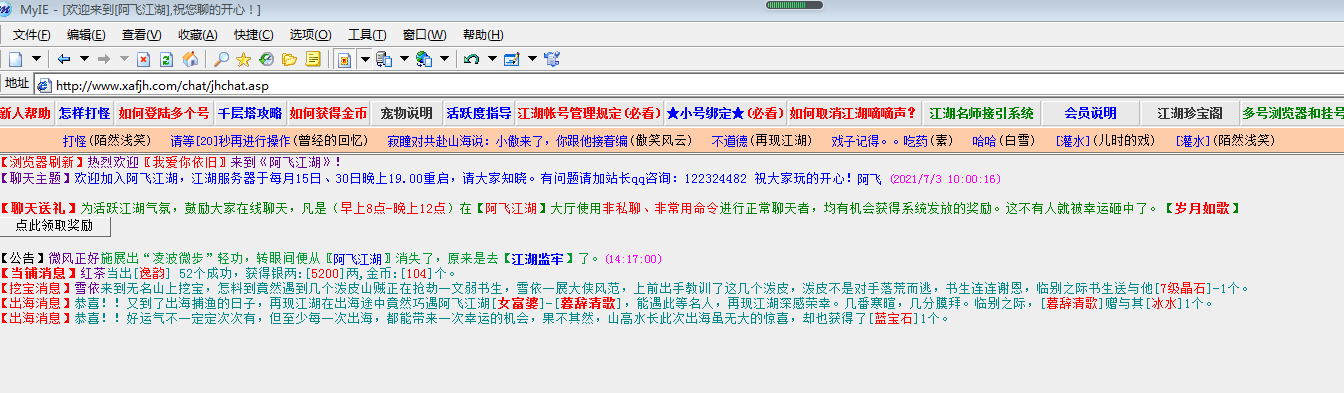Click the Back arrow toolbar icon
This screenshot has height=393, width=1344.
coord(64,59)
